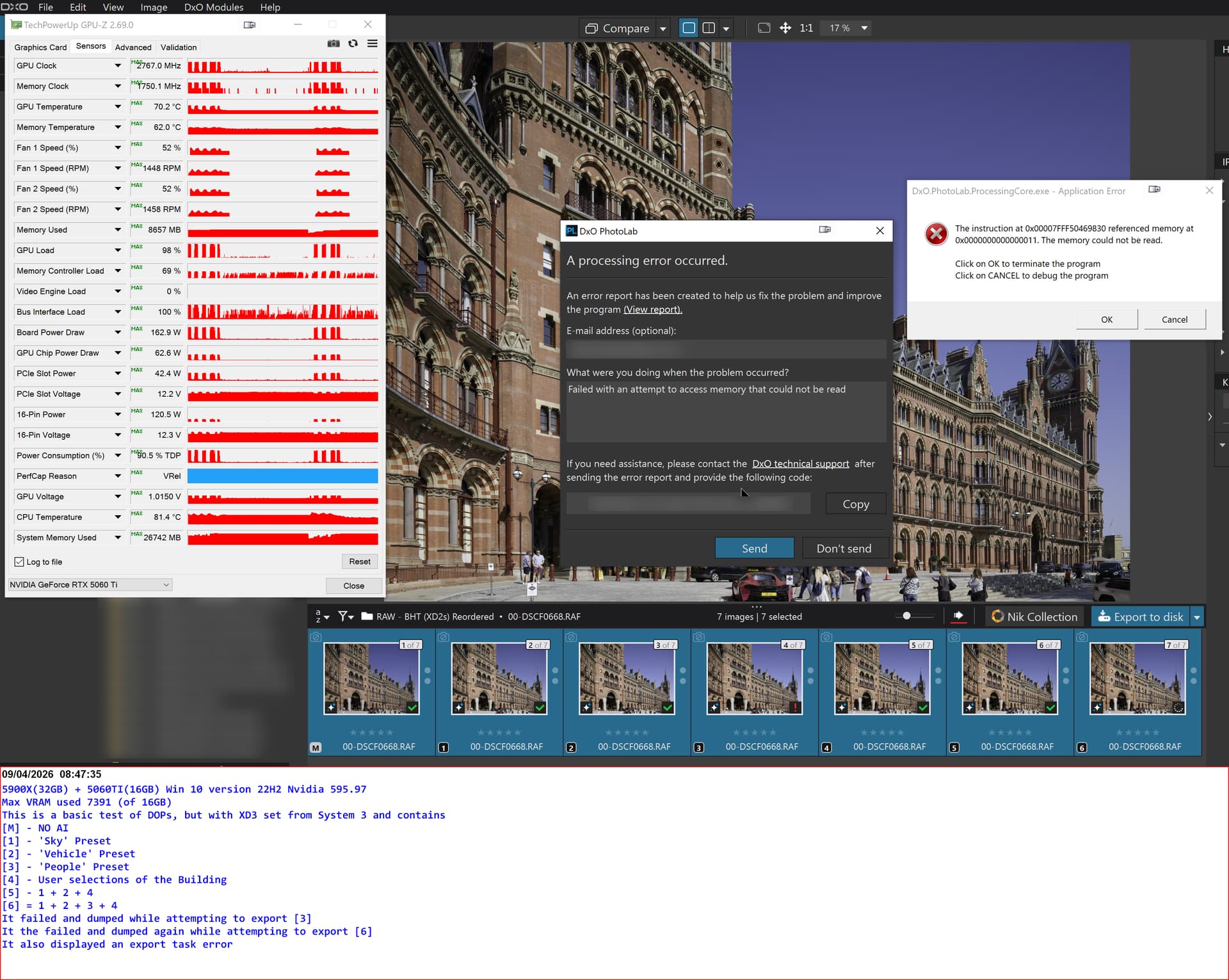Click the filmstrip filter funnel icon
Image resolution: width=1229 pixels, height=980 pixels.
click(x=344, y=616)
